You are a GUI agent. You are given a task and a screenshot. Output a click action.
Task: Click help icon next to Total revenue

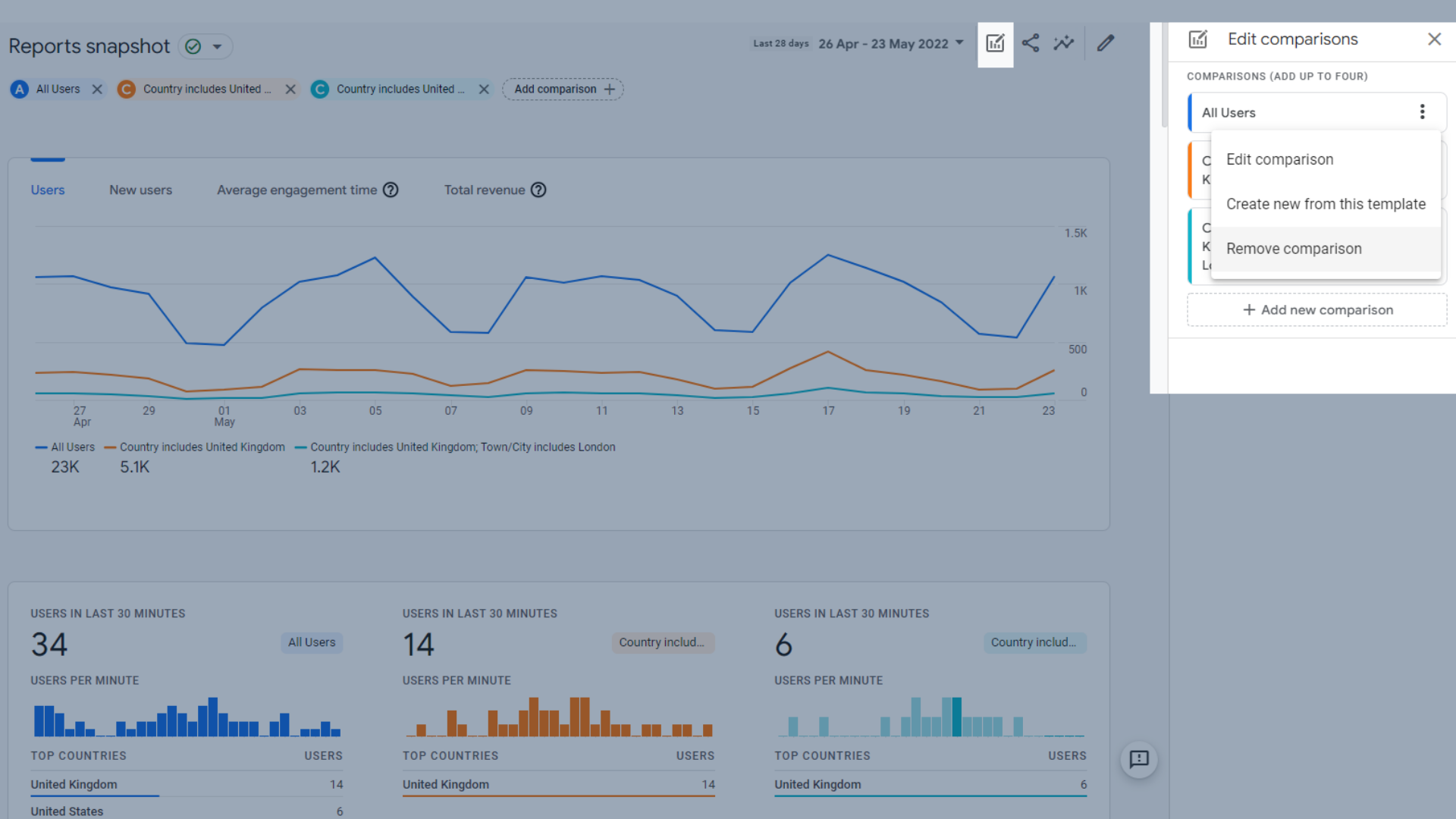[538, 190]
